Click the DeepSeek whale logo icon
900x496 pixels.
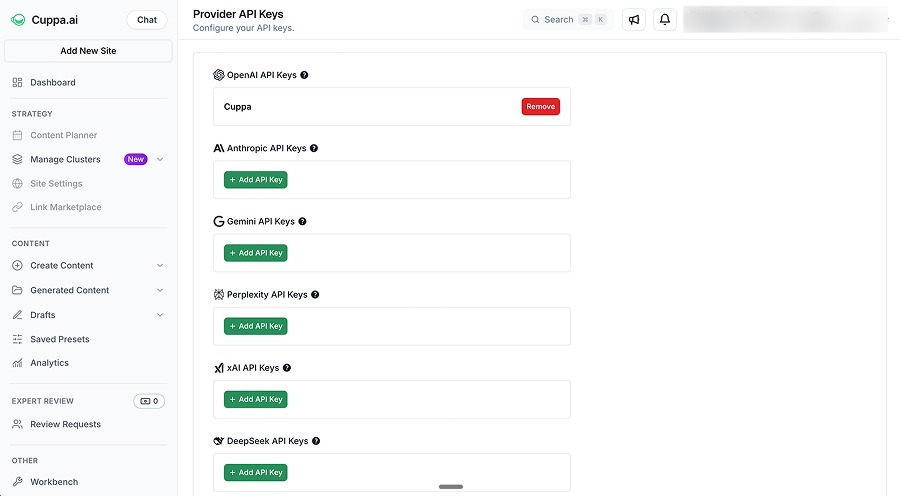[219, 441]
